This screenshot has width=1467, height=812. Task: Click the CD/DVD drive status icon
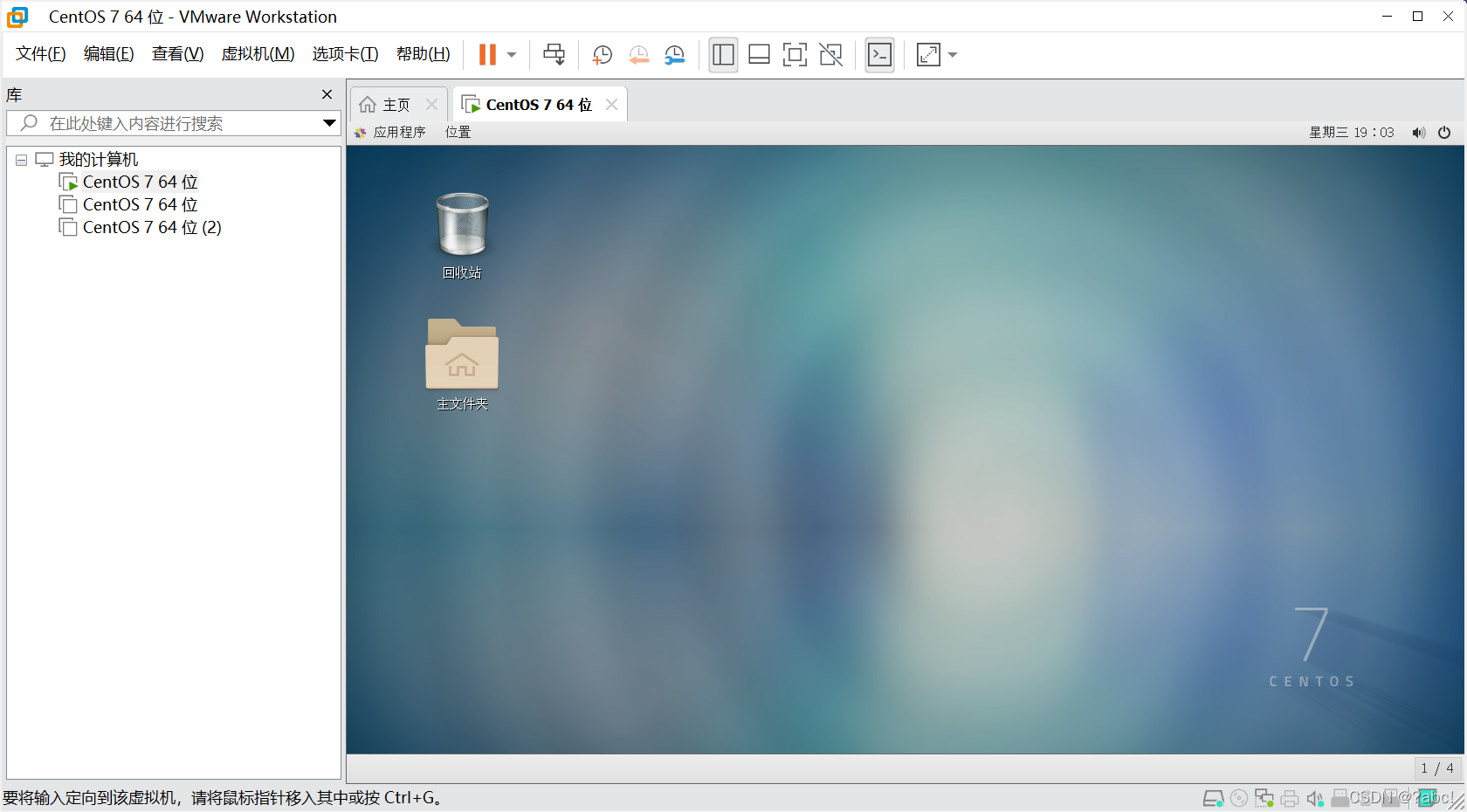[x=1238, y=798]
